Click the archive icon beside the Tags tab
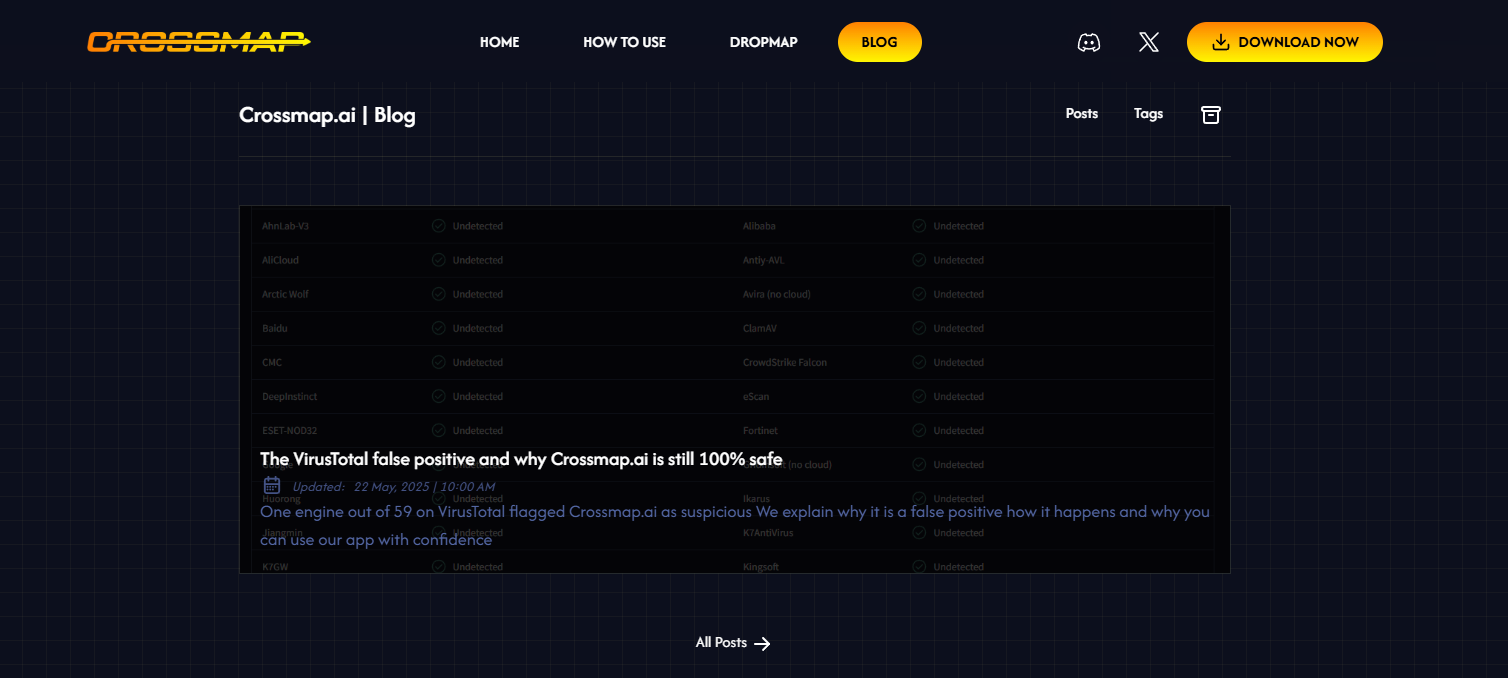 point(1211,114)
